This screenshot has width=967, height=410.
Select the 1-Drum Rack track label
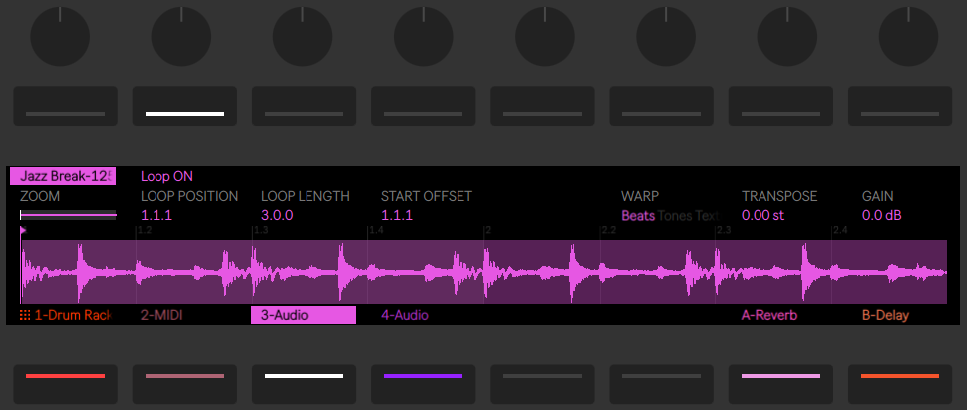(x=73, y=316)
